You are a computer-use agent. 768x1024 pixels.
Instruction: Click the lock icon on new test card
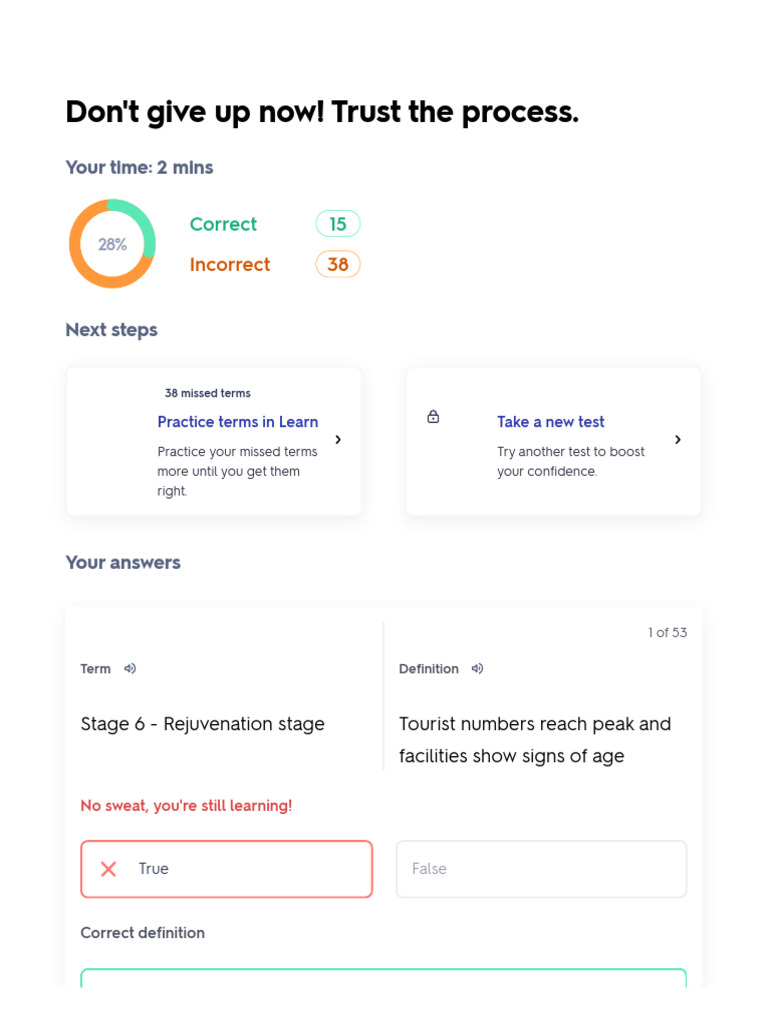point(433,417)
